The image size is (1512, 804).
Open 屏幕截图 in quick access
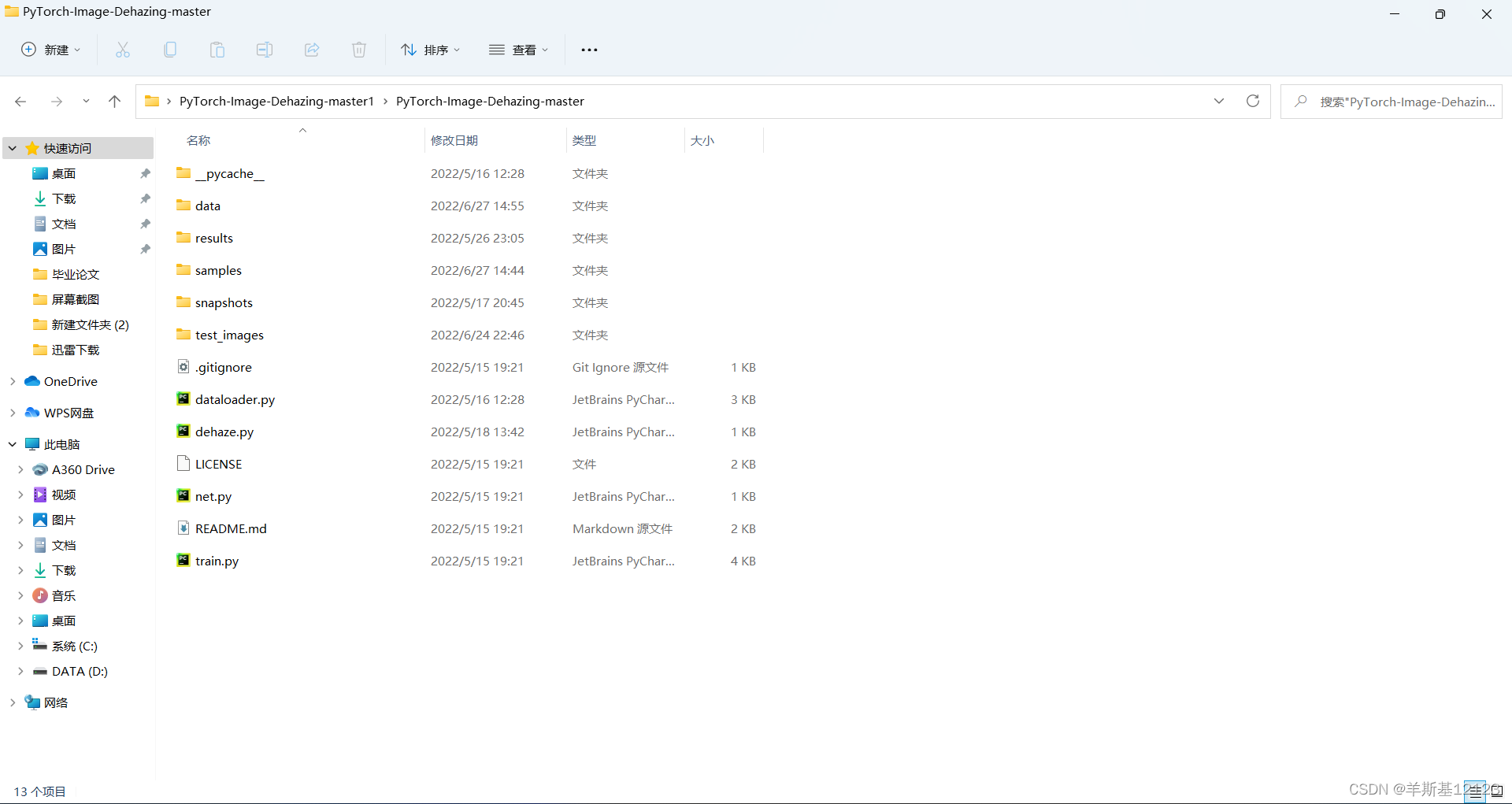[x=76, y=299]
